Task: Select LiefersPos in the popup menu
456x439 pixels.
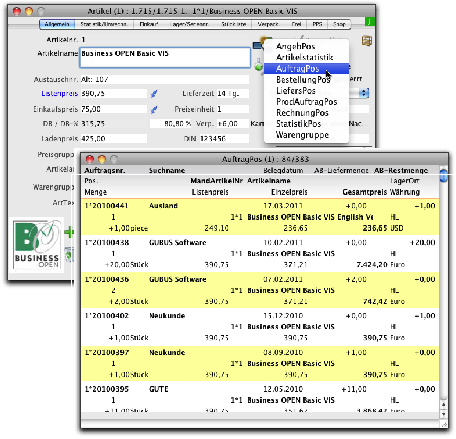Action: [306, 91]
